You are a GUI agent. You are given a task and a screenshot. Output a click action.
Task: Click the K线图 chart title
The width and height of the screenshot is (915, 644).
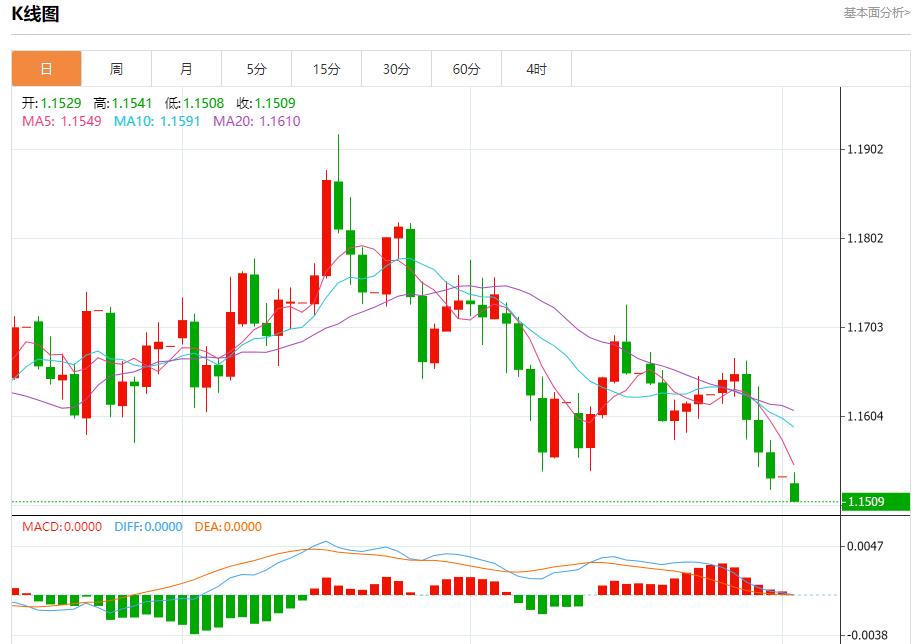(30, 12)
